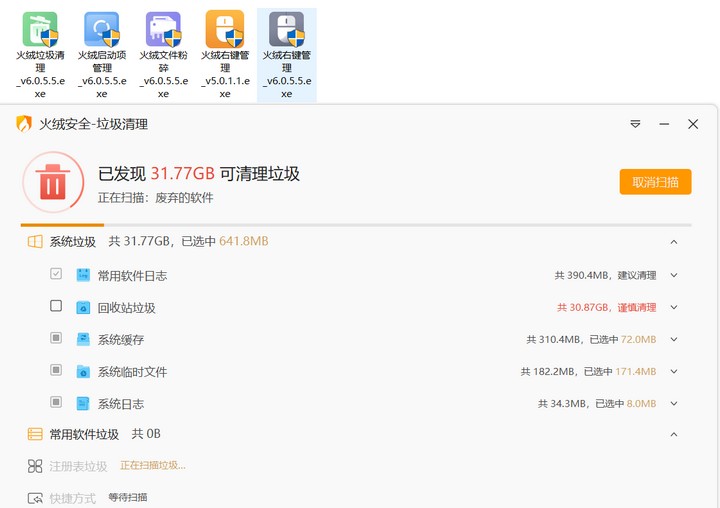
Task: Click the 火绒安全-垃圾清理 window title
Action: click(93, 124)
